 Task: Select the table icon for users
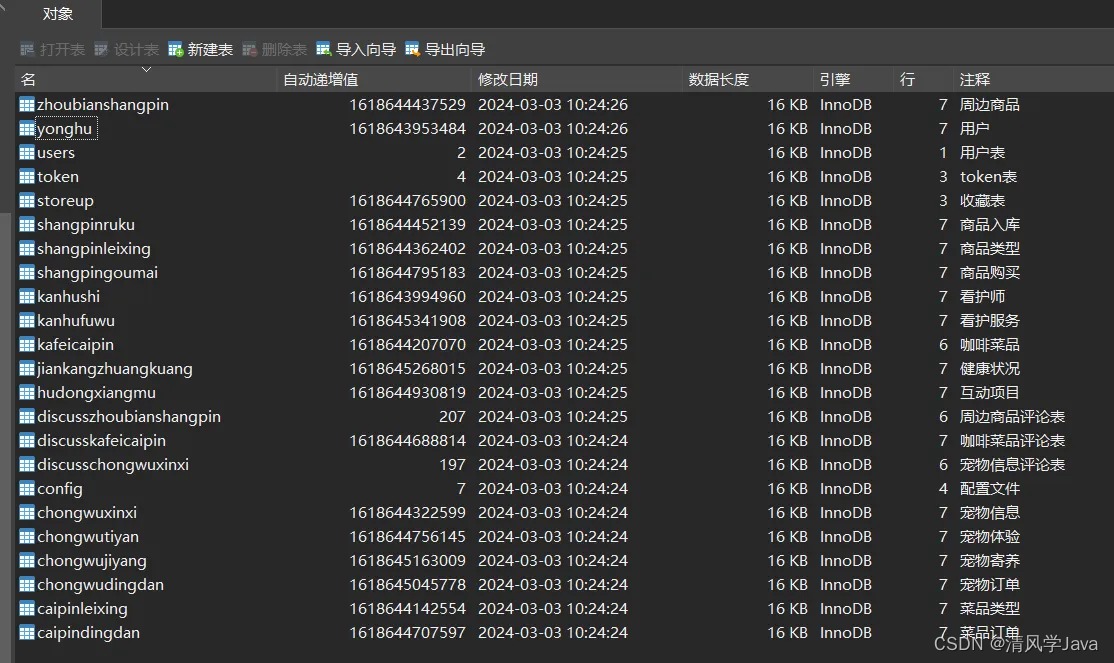tap(27, 153)
